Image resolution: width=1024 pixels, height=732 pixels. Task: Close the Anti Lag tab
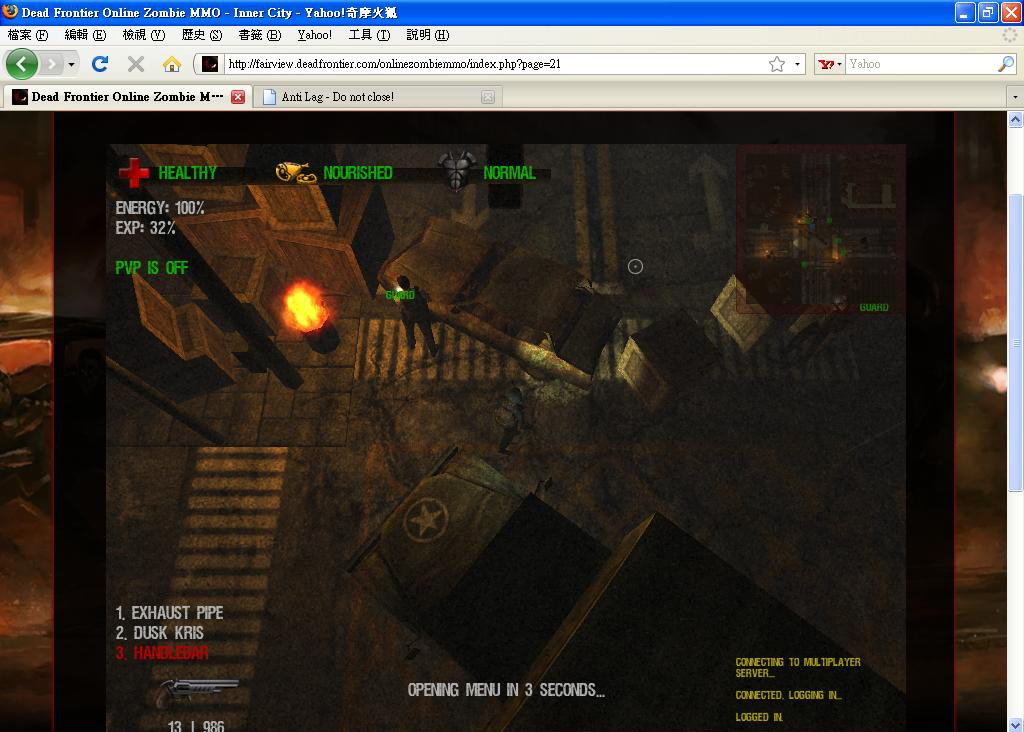click(488, 97)
